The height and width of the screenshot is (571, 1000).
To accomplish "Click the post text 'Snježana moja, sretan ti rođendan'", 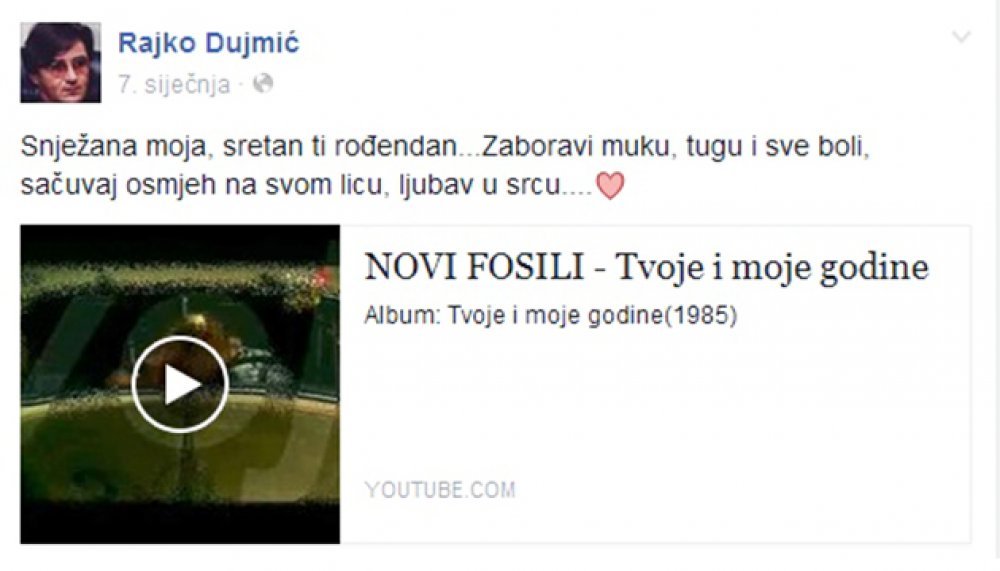I will [239, 147].
